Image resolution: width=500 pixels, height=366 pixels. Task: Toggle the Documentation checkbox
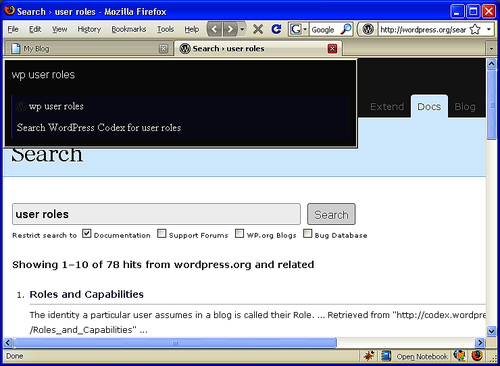click(x=87, y=233)
